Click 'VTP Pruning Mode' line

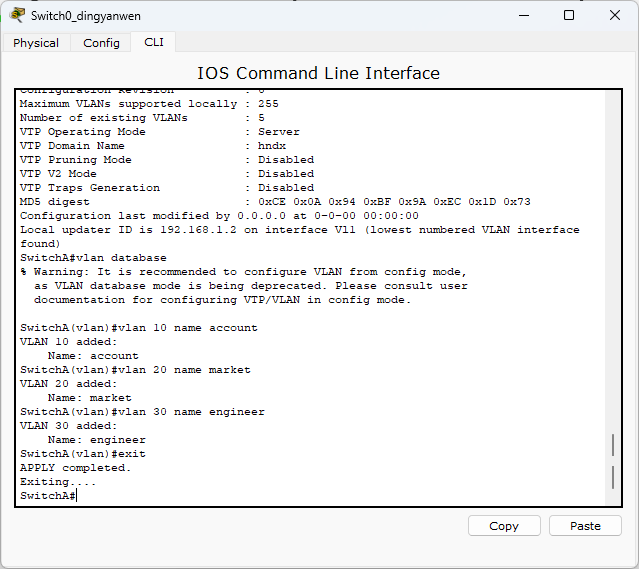tap(167, 159)
